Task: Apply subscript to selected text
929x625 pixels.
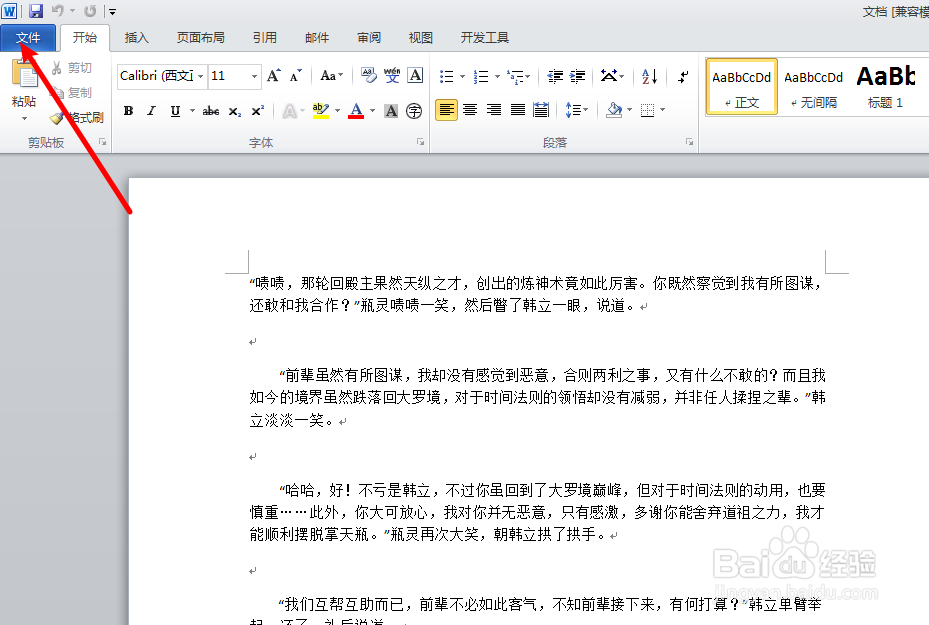Action: coord(234,111)
